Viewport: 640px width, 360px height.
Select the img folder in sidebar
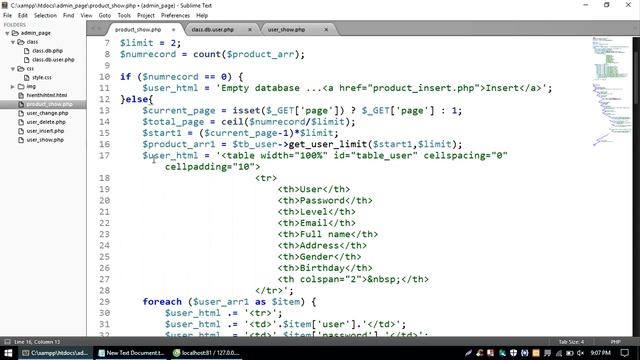pos(31,87)
